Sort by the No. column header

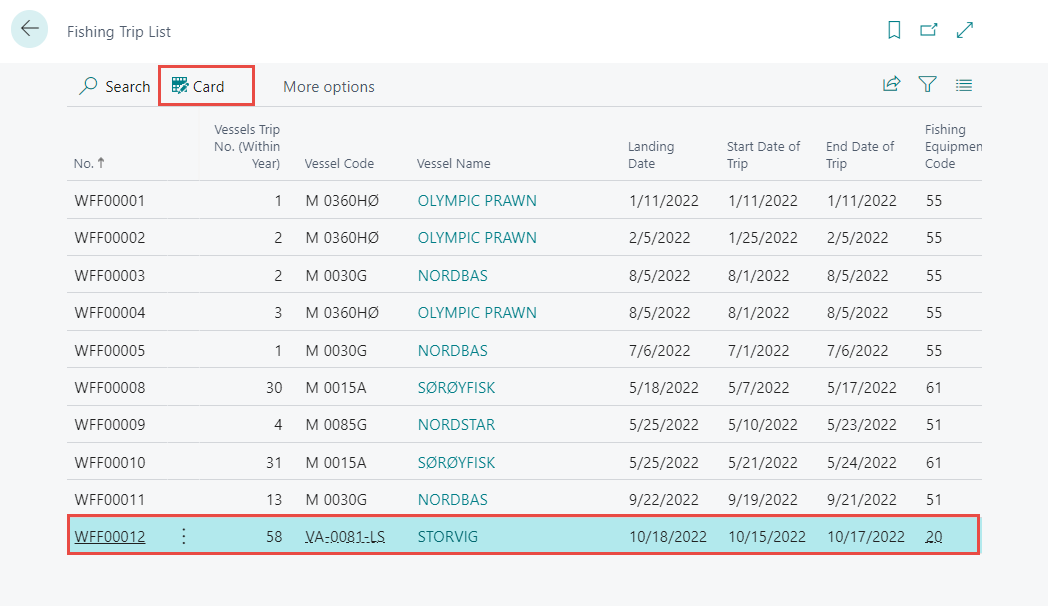(83, 163)
